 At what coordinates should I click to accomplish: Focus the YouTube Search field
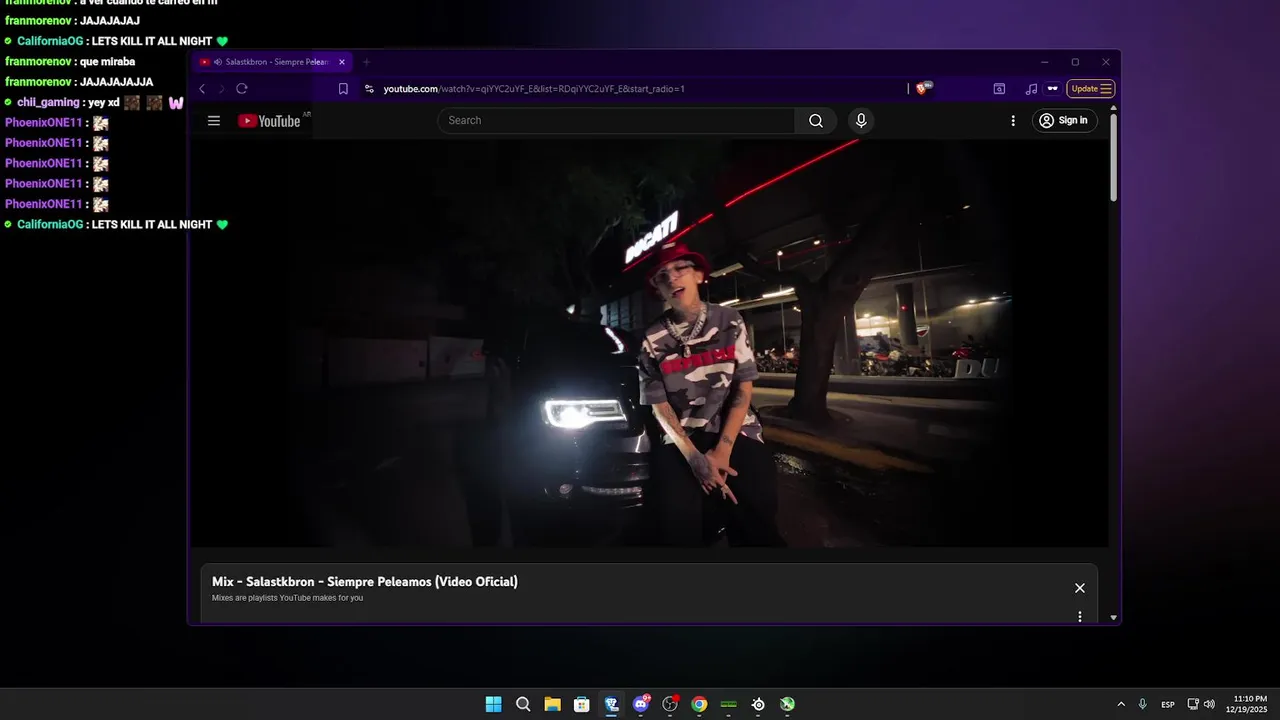tap(616, 121)
